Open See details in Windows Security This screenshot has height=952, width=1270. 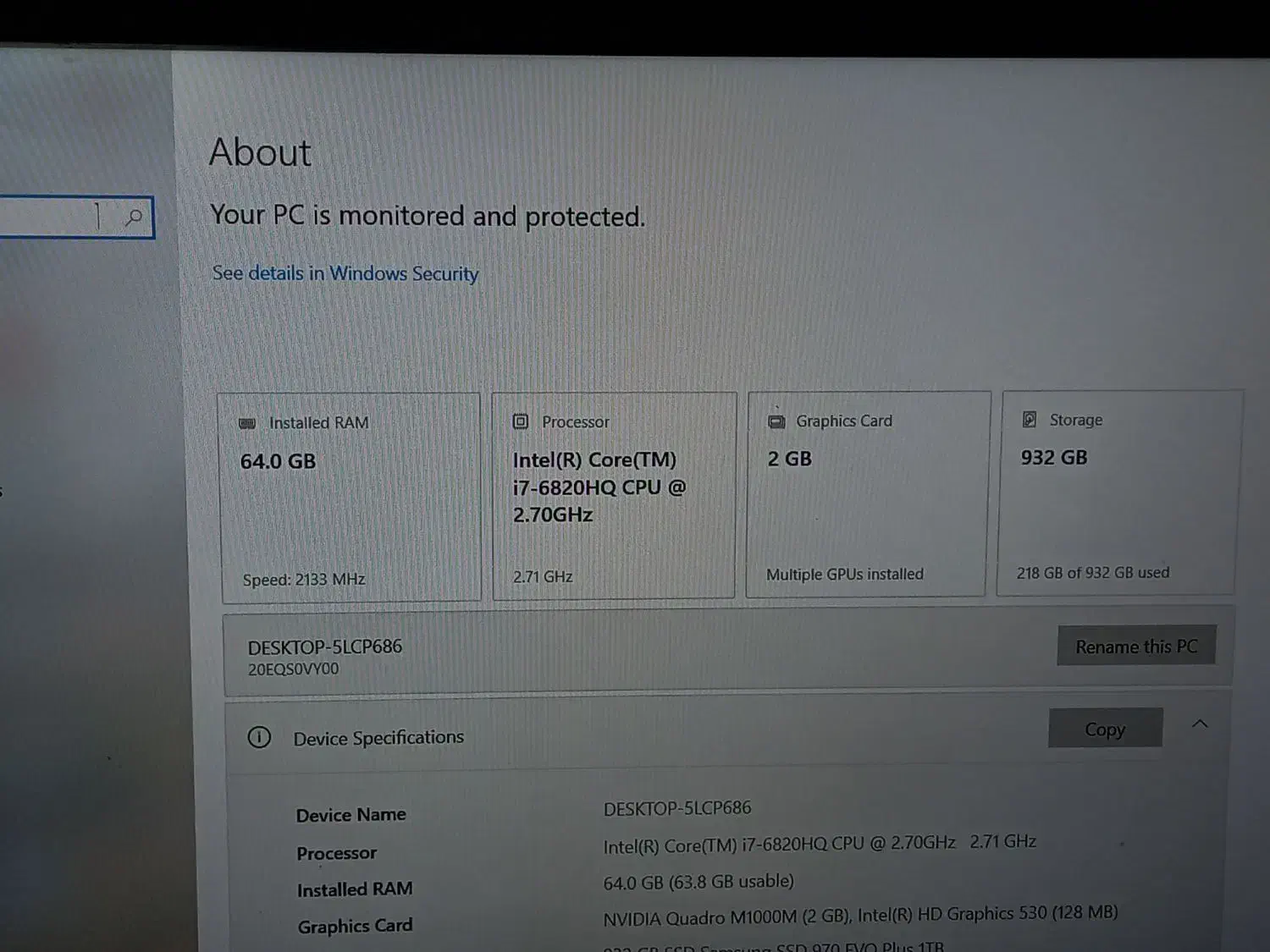(345, 273)
